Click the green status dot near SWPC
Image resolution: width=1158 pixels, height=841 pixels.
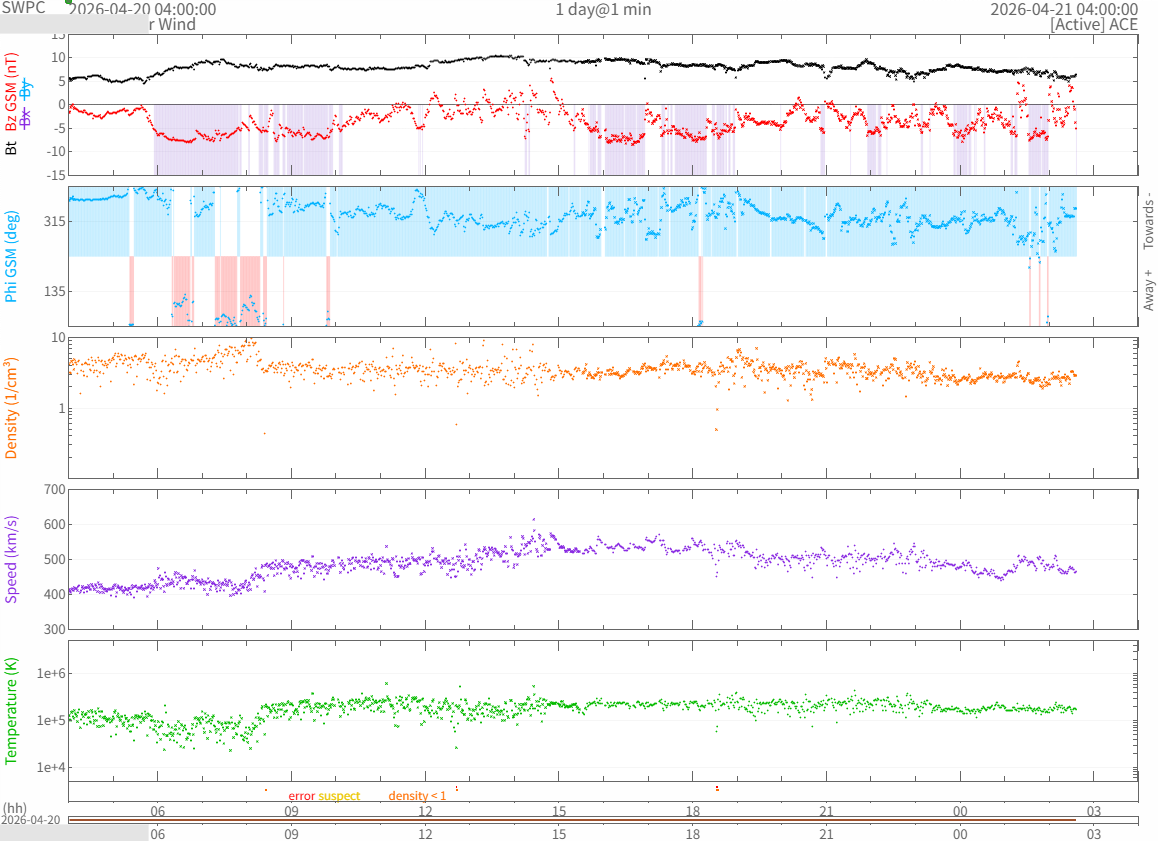69,2
